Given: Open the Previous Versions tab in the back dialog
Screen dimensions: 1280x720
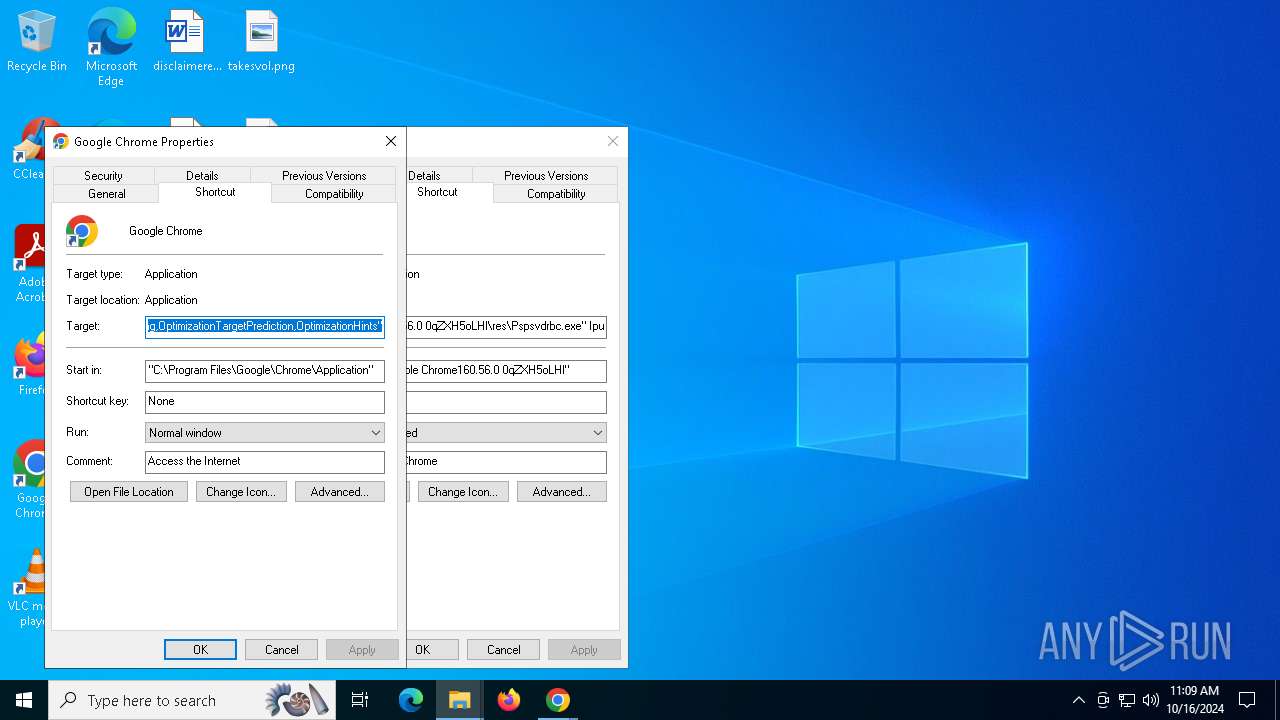Looking at the screenshot, I should tap(546, 175).
